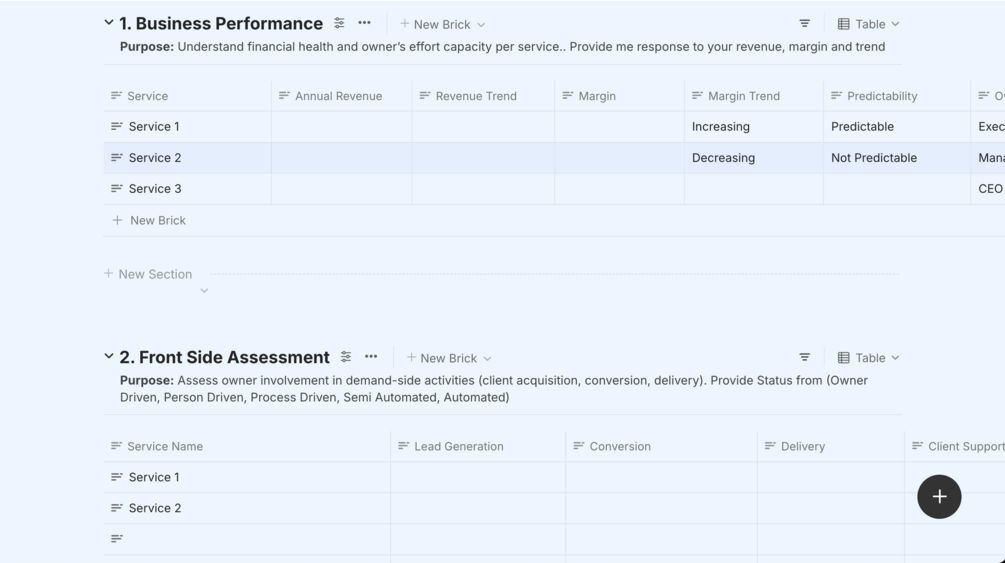This screenshot has width=1005, height=563.
Task: Open settings sliders icon for Front Side Assessment
Action: tap(346, 357)
